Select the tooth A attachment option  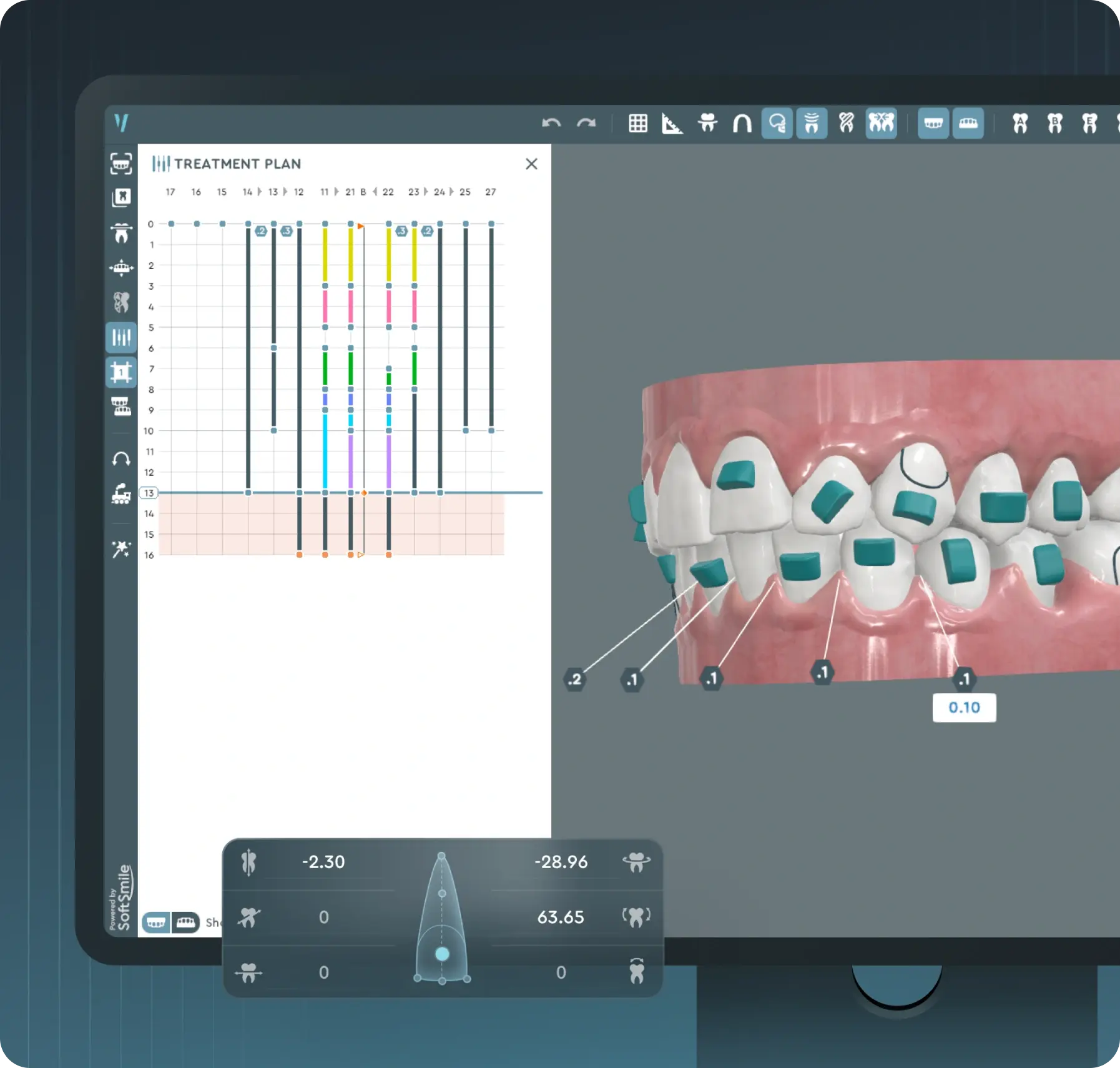tap(1020, 123)
